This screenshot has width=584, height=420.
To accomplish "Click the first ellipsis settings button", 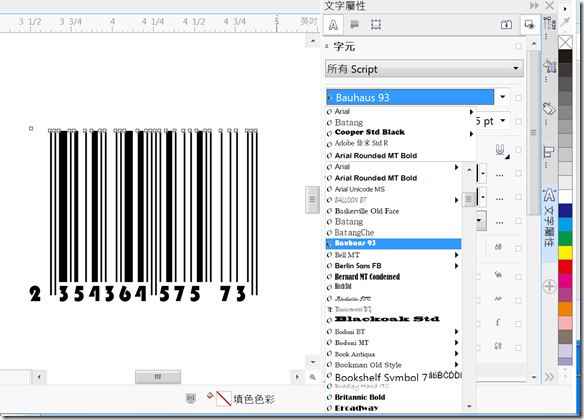I will [x=499, y=175].
